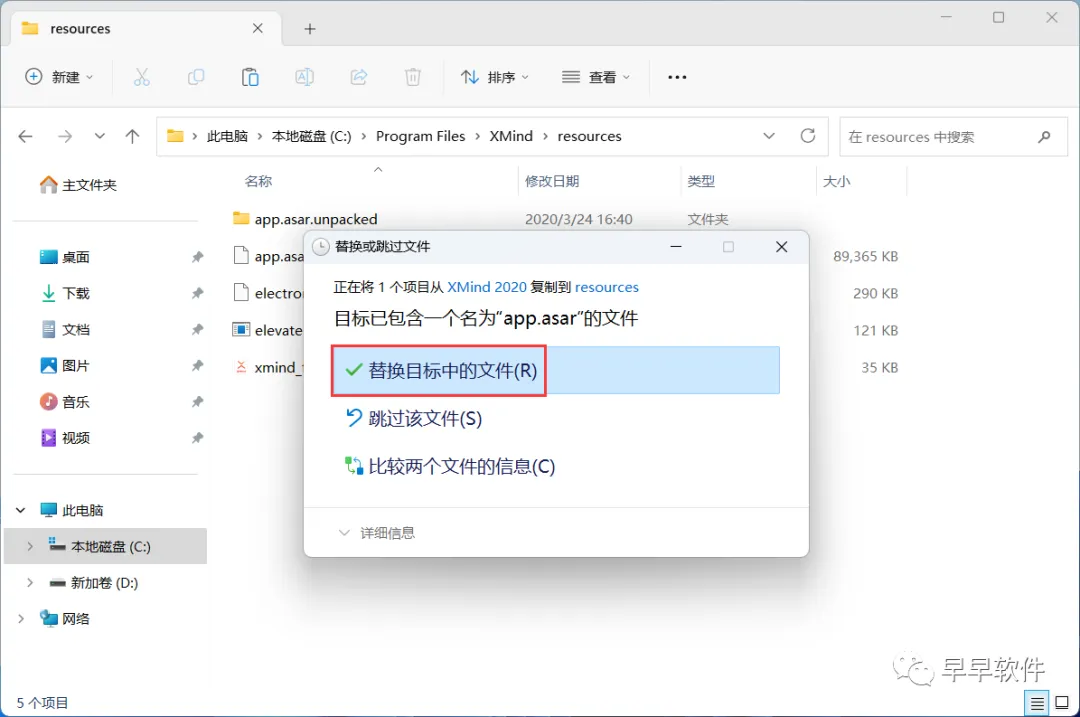Screen dimensions: 1080x717
Task: Expand 本地磁盘 (C:) tree node
Action: 30,546
